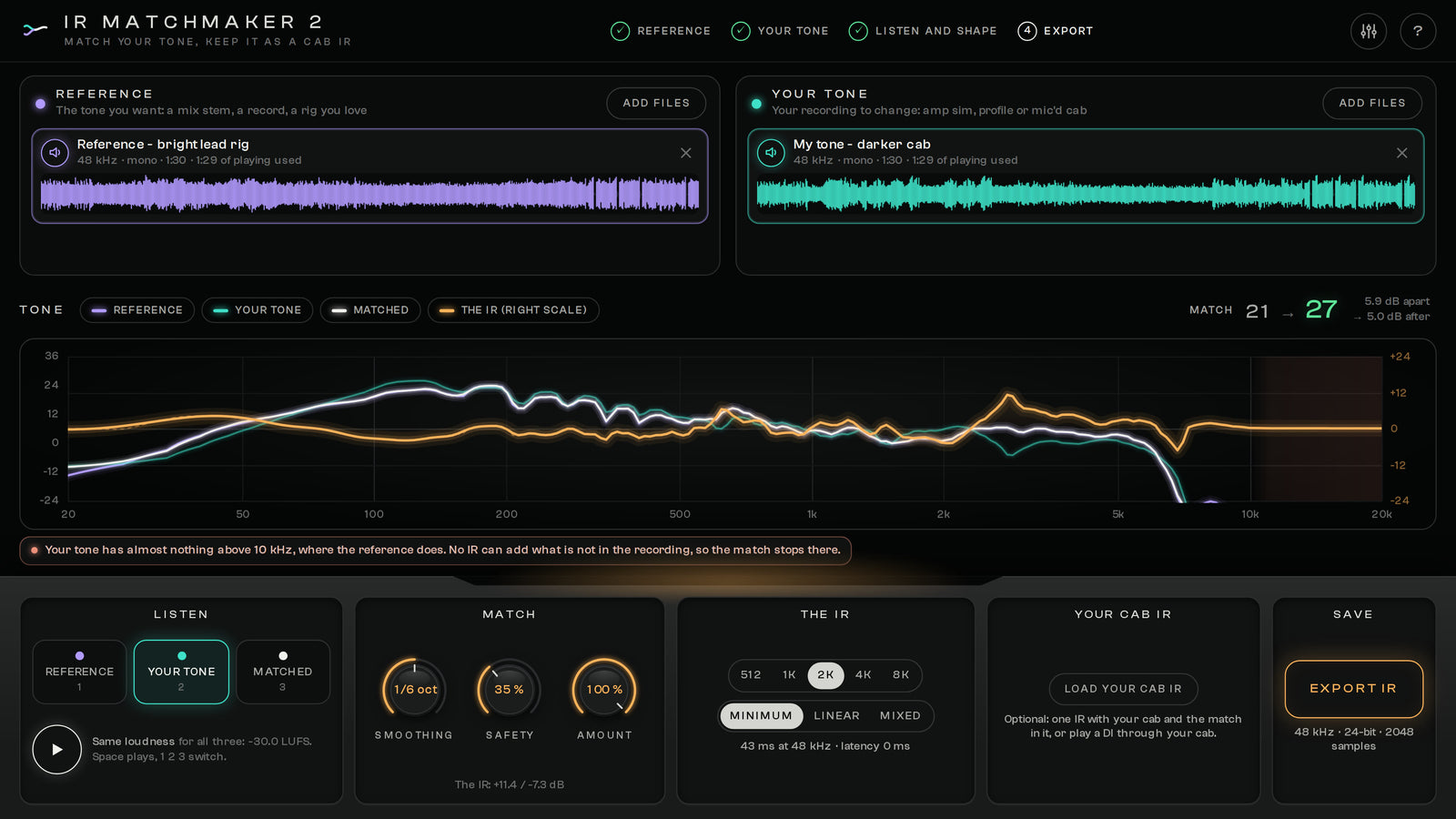Screen dimensions: 1456x819
Task: Choose Mixed phase mode
Action: coord(900,716)
